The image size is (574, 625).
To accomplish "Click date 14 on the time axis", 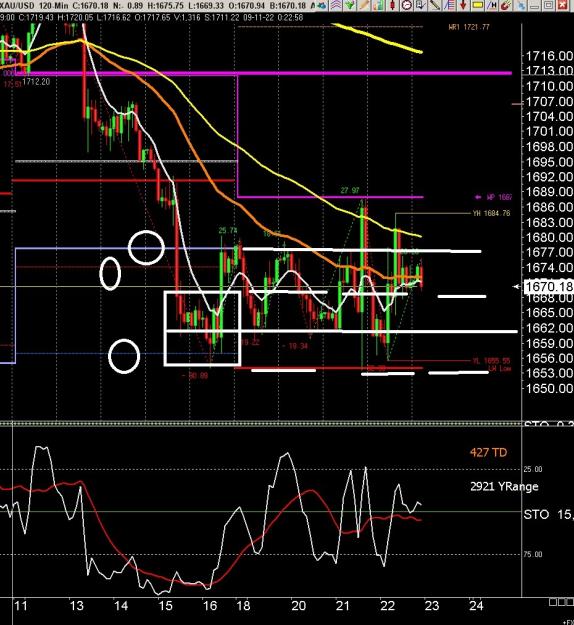I will click(x=121, y=606).
